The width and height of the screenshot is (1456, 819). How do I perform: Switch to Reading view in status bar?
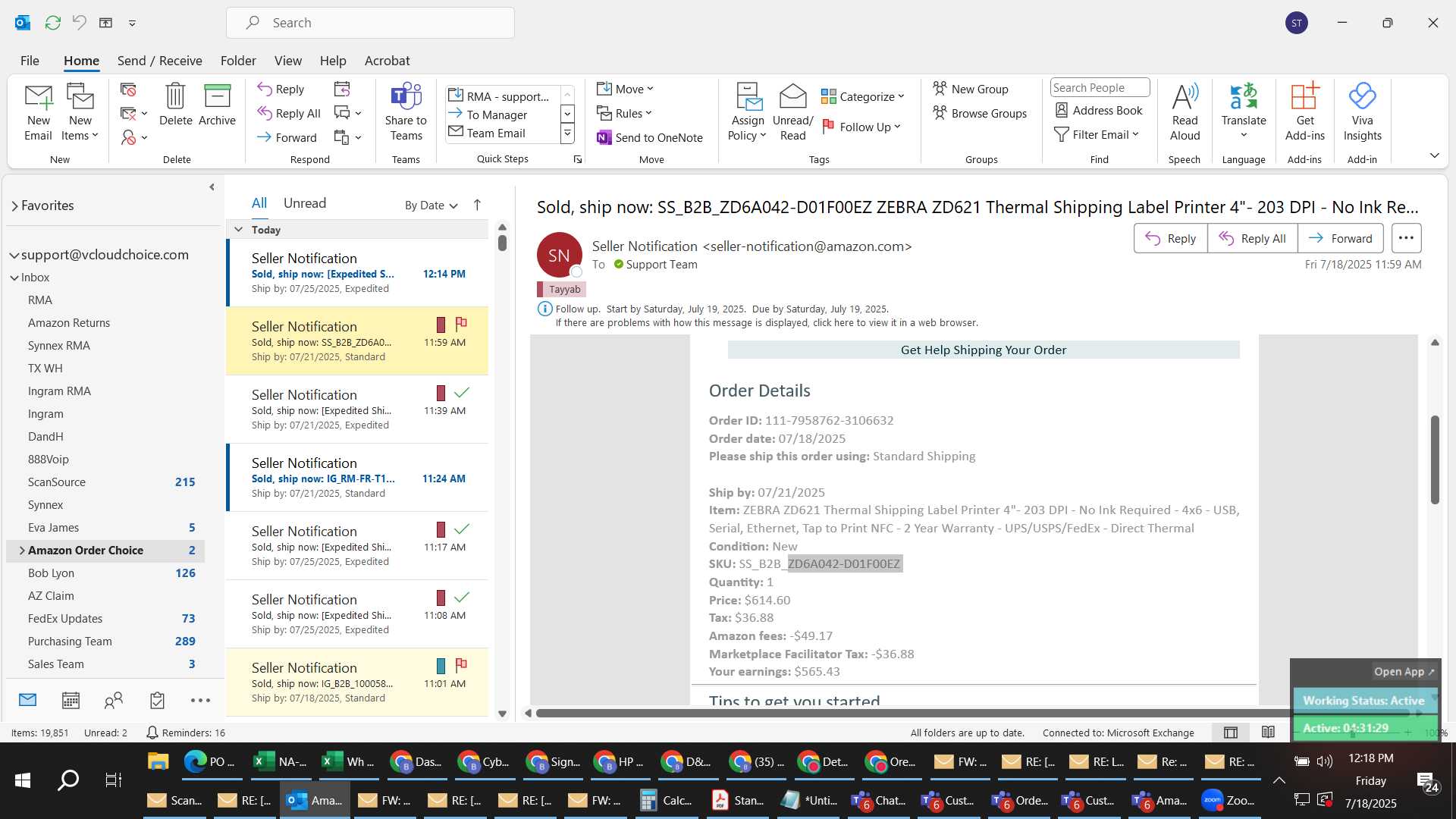pos(1268,733)
